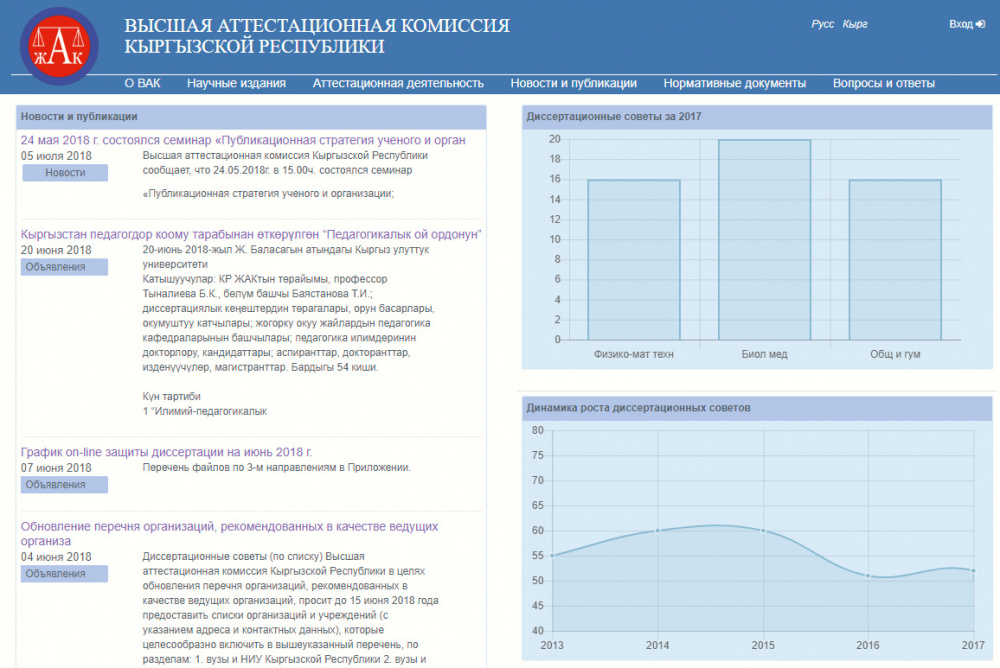Open the Аттестационная деятельность menu

[x=398, y=83]
